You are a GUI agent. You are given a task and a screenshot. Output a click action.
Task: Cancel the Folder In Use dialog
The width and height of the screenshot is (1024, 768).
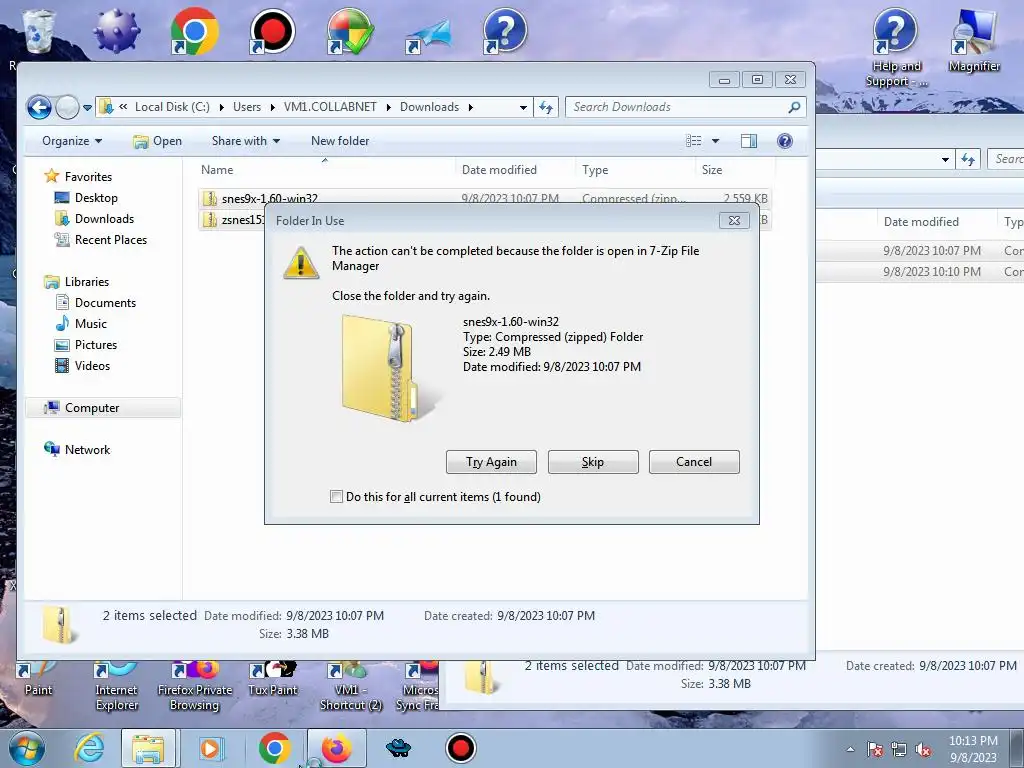[x=694, y=462]
